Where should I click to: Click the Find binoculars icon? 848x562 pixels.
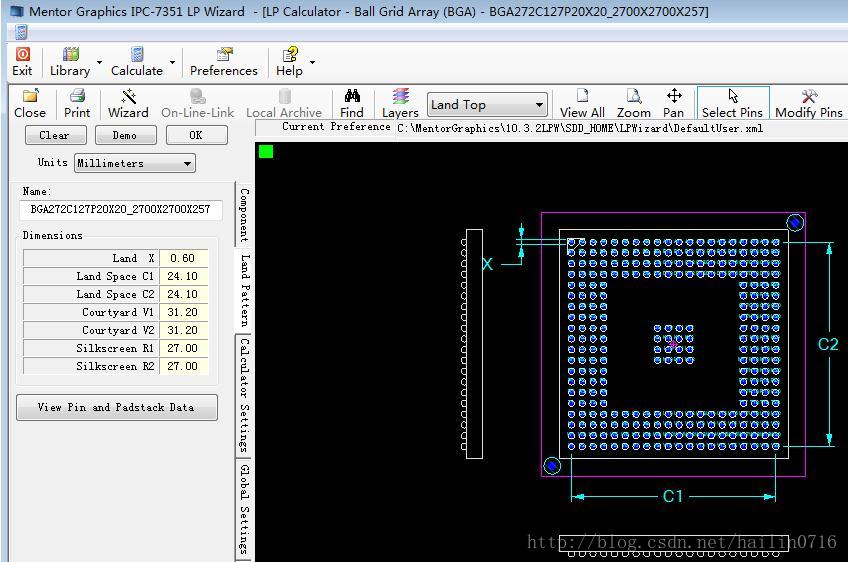pos(352,96)
